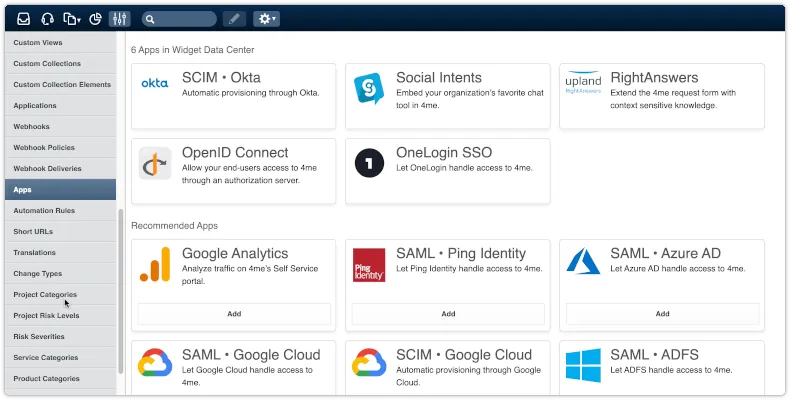Select Project Categories in sidebar

[x=60, y=295]
